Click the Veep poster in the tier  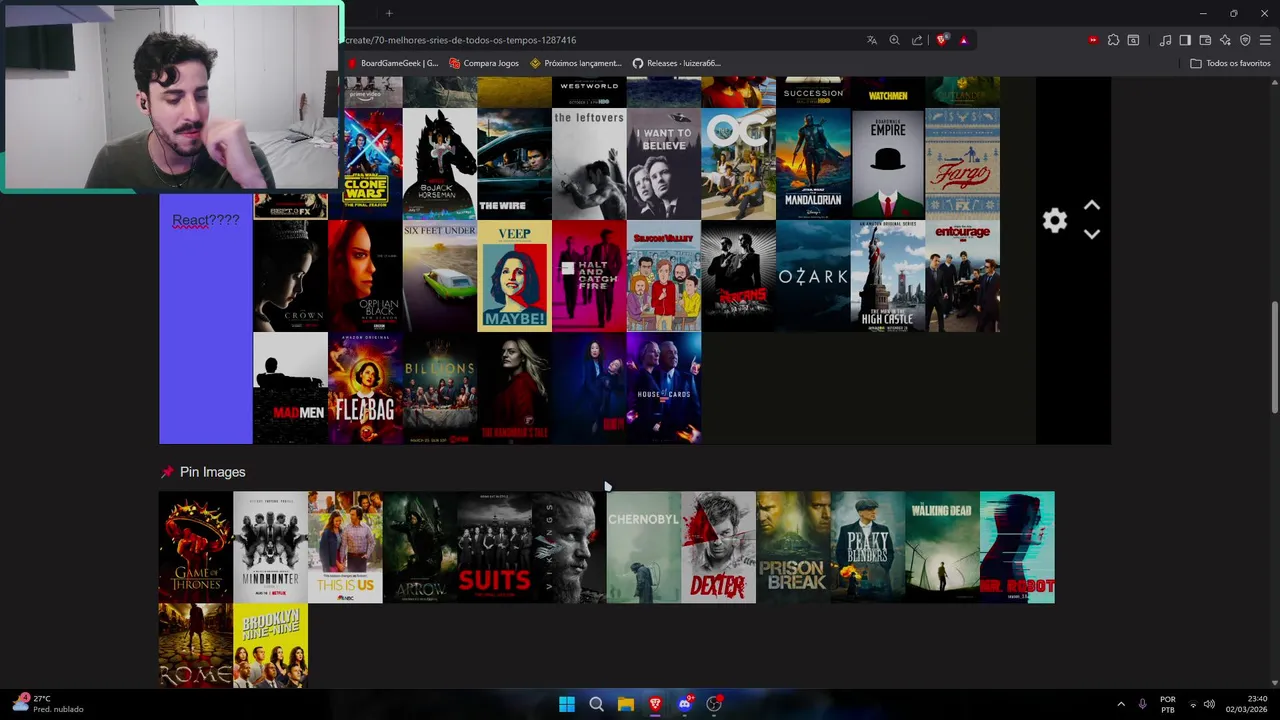514,276
